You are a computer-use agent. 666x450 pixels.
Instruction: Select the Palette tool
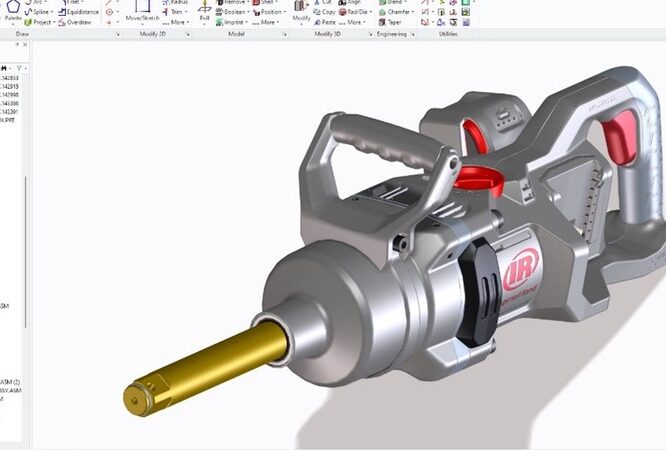tap(13, 14)
